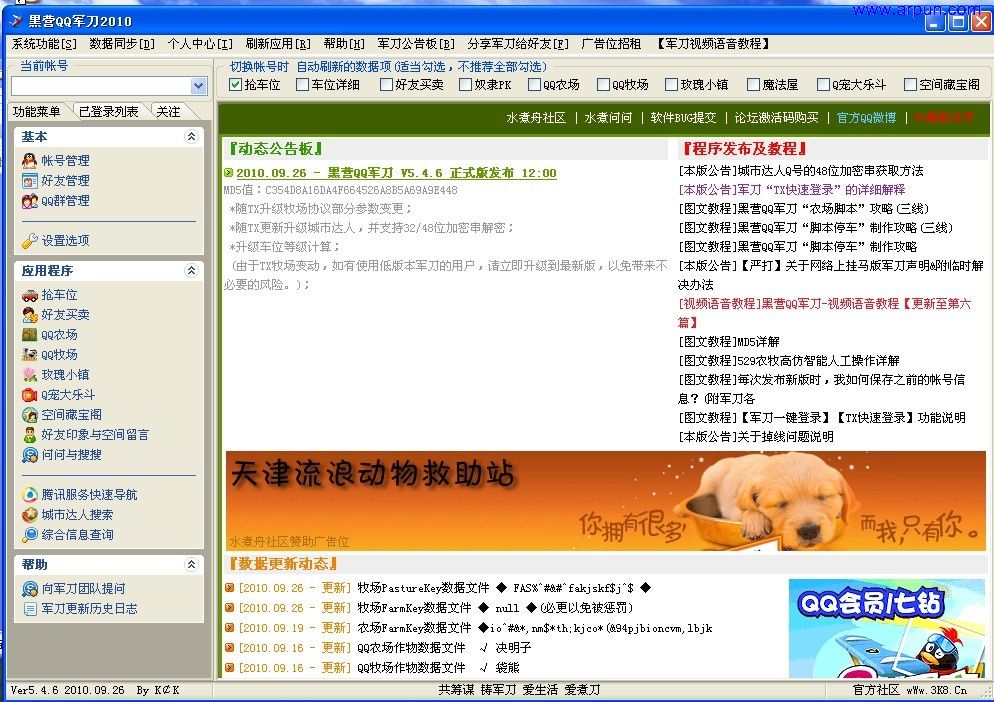Open 腾讯服务快速导航 icon
Image resolution: width=994 pixels, height=702 pixels.
coord(30,495)
